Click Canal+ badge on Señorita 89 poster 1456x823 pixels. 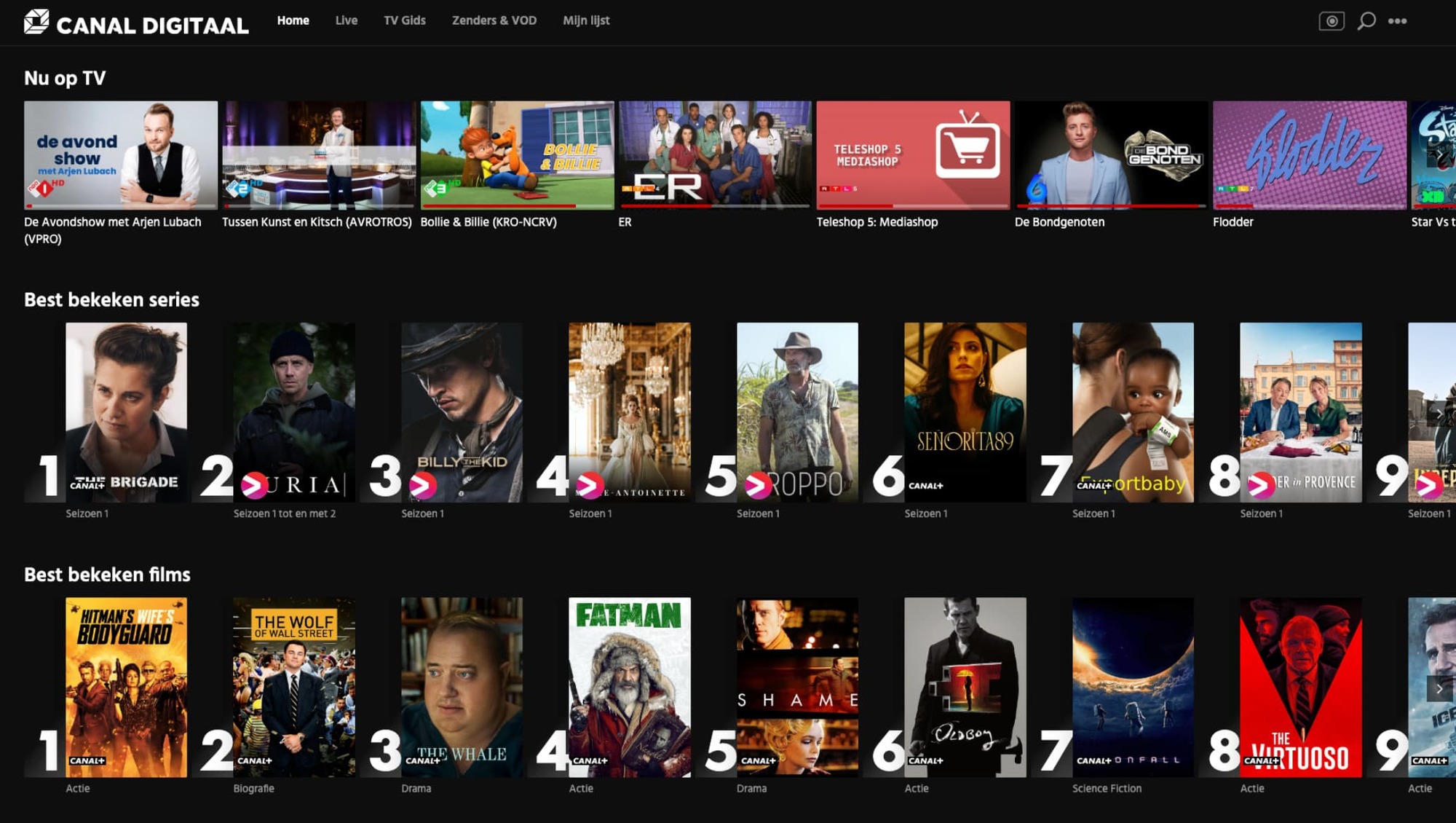pos(926,485)
